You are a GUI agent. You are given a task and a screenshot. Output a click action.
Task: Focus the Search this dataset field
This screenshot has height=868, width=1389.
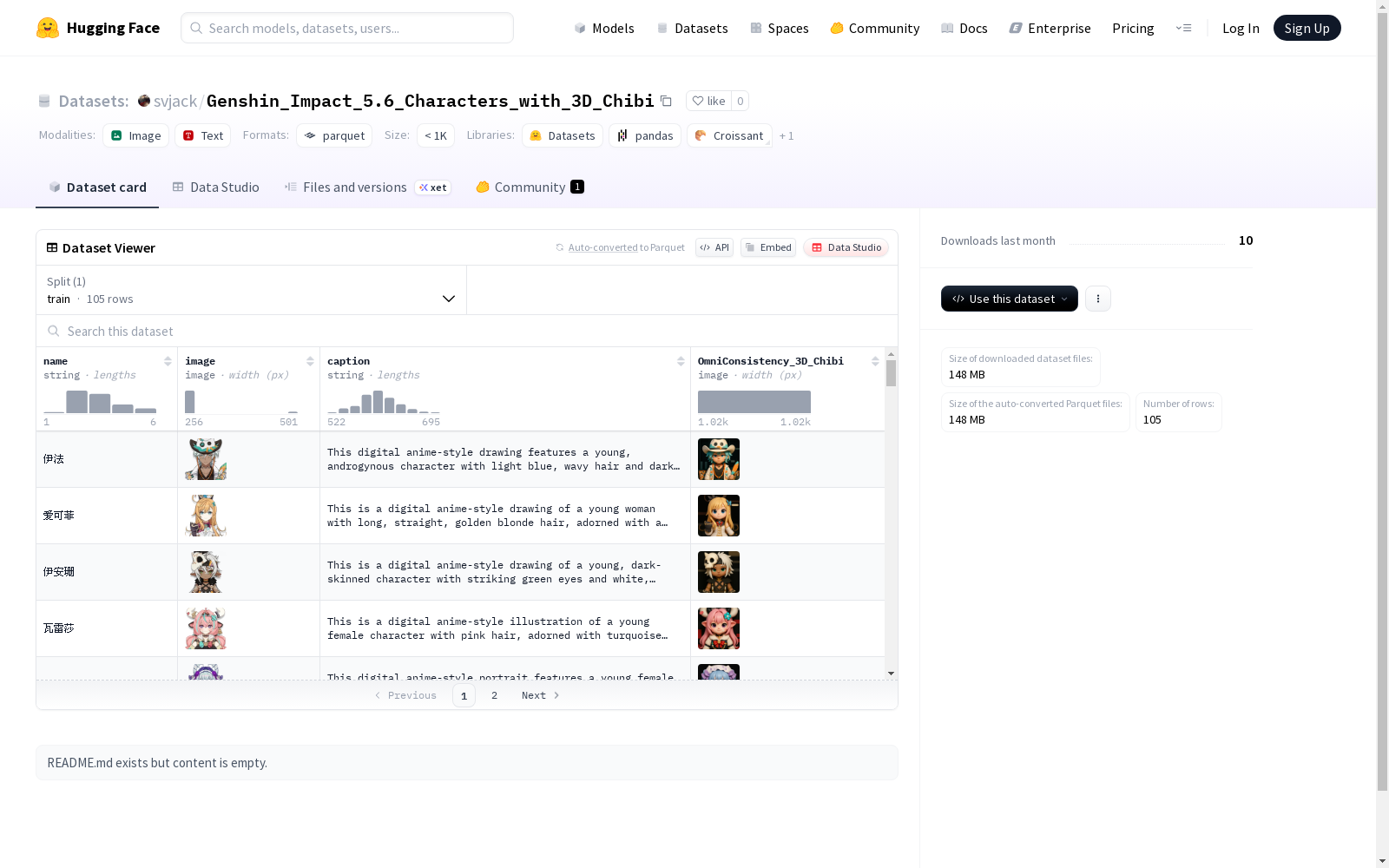tap(467, 331)
